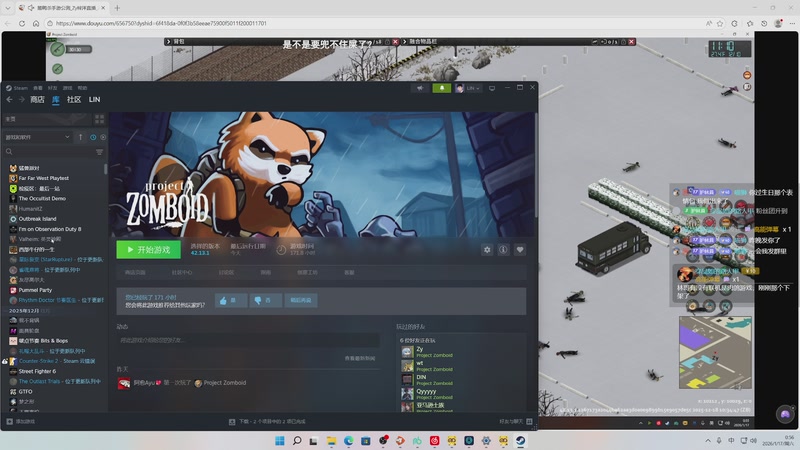Toggle the library sort order arrow

81,137
